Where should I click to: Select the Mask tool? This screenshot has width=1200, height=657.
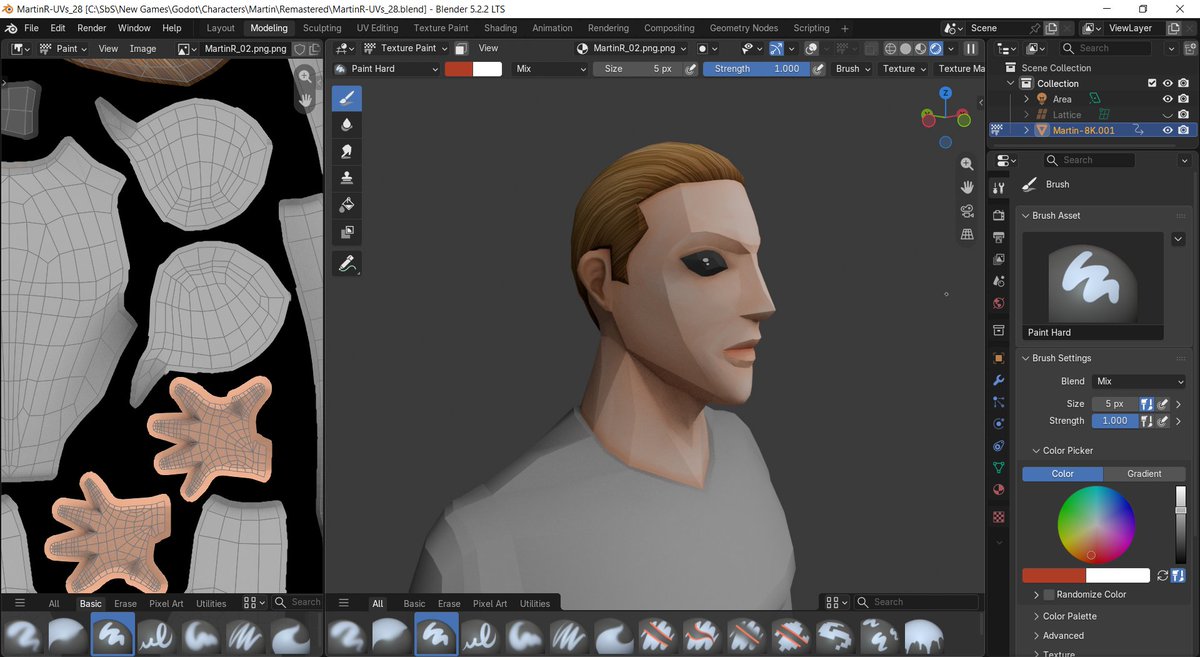[347, 232]
